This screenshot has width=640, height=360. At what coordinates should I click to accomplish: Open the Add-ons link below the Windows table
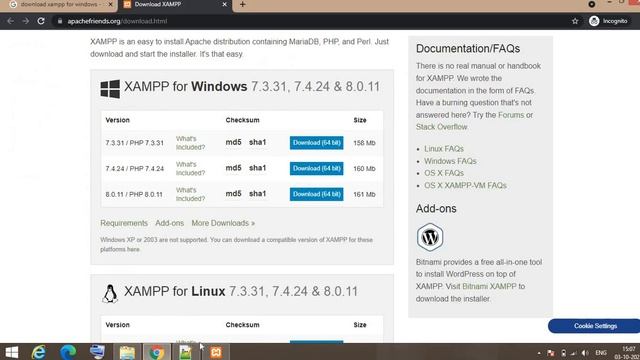(169, 223)
